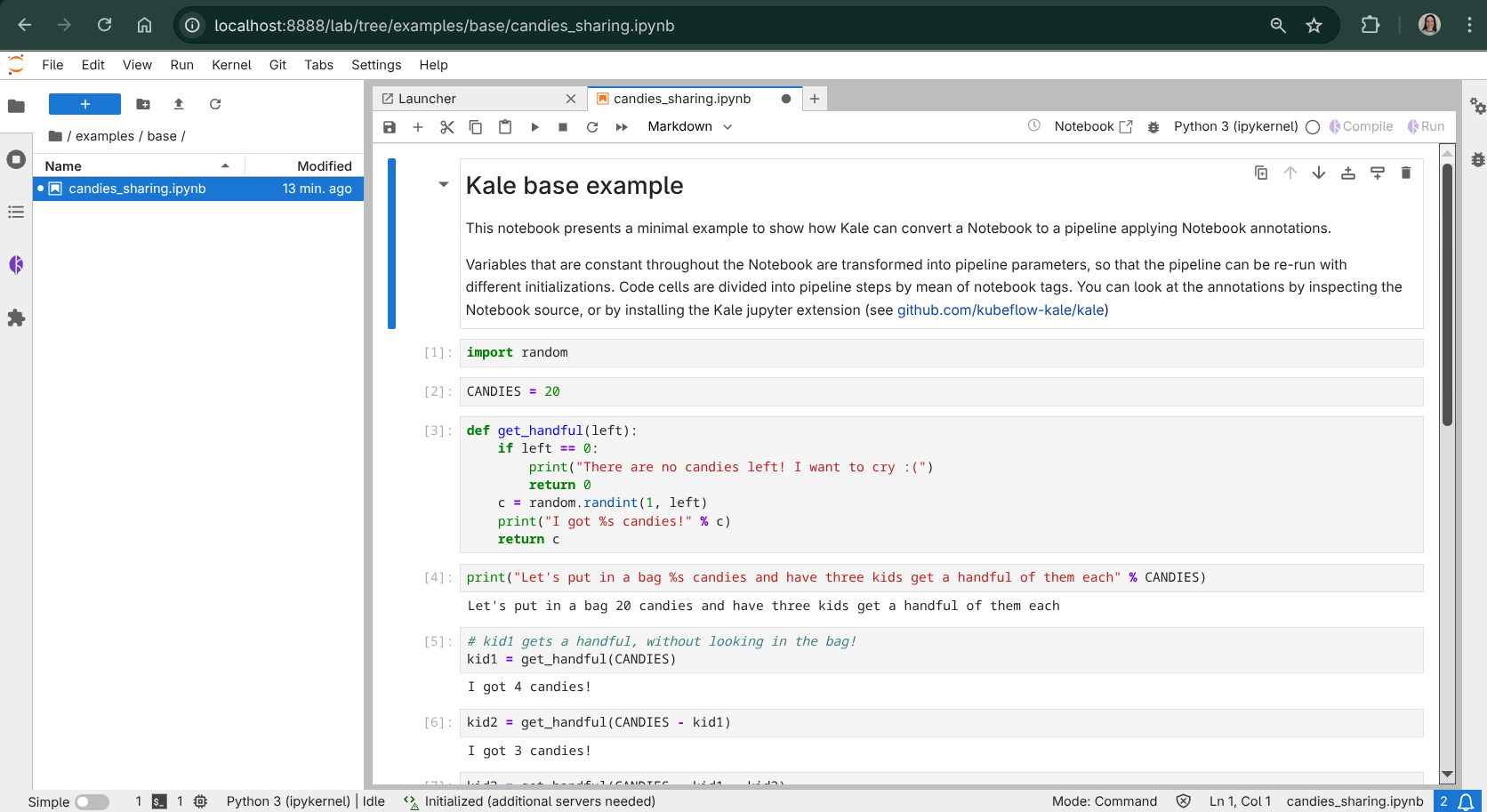Open the File menu
1487x812 pixels.
click(x=52, y=65)
